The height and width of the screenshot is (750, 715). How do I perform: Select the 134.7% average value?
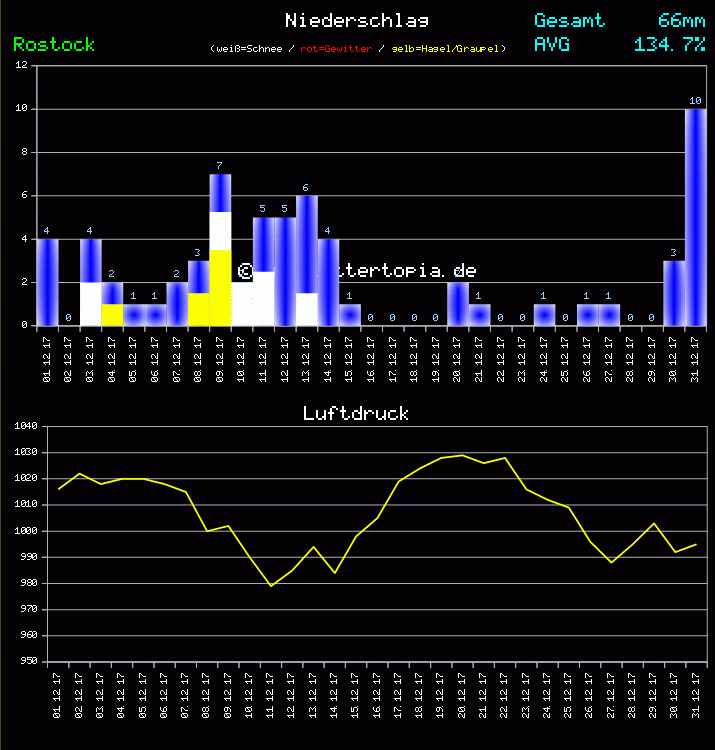pos(669,44)
